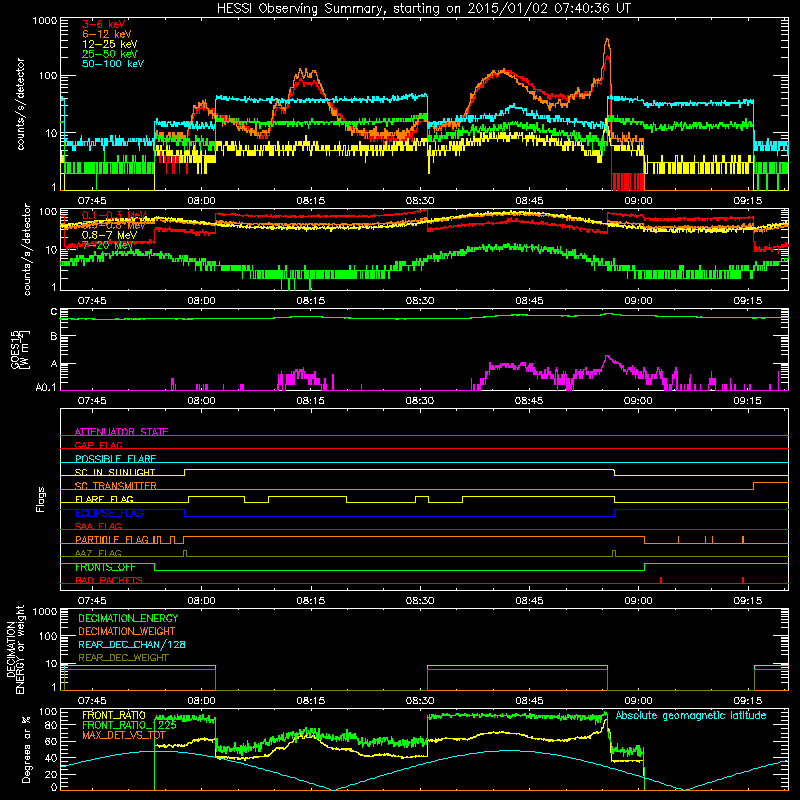The width and height of the screenshot is (800, 800).
Task: Select the C class label on GOES axis
Action: click(x=54, y=312)
